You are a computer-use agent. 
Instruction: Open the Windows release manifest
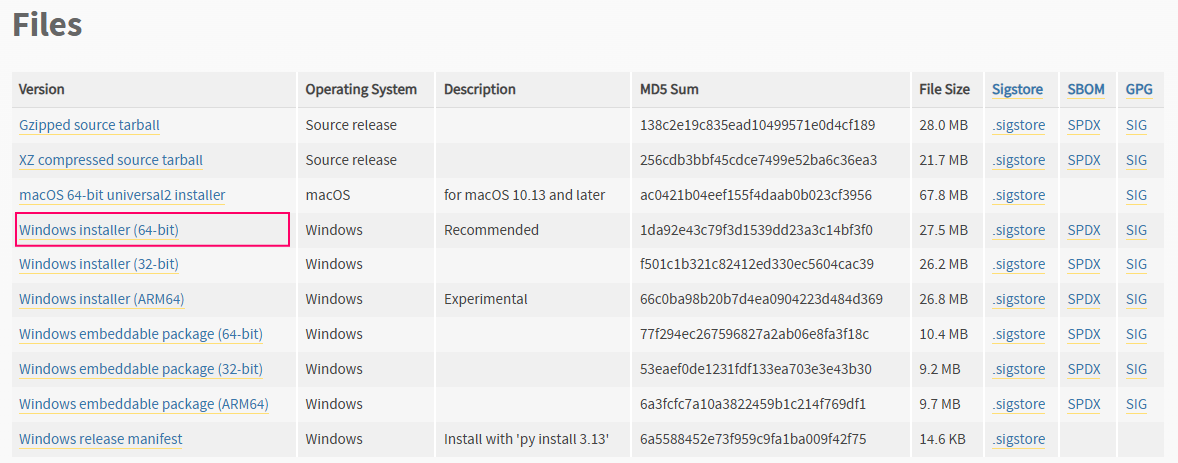coord(100,439)
